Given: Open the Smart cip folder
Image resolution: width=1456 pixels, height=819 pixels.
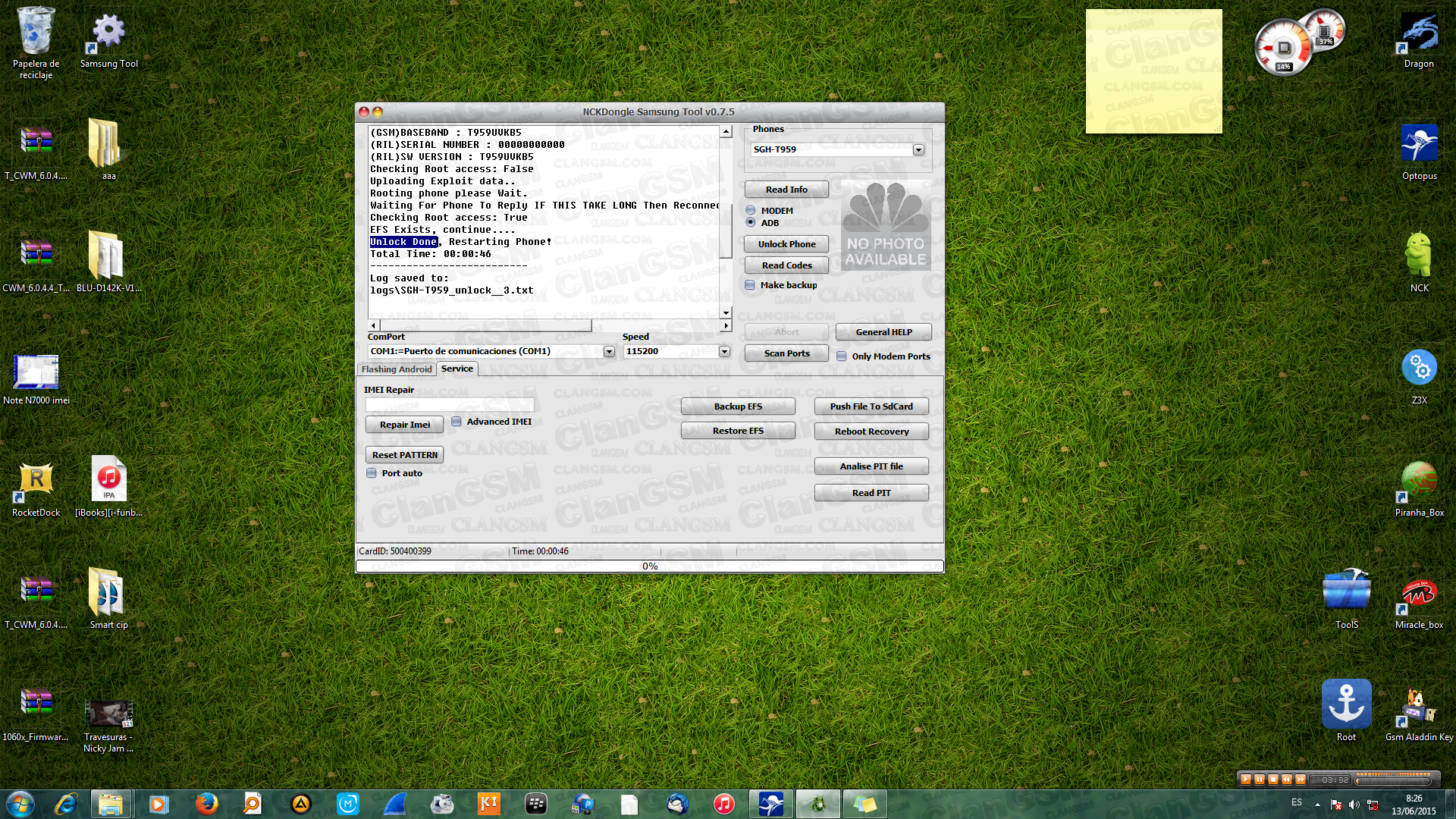Looking at the screenshot, I should pos(108,599).
